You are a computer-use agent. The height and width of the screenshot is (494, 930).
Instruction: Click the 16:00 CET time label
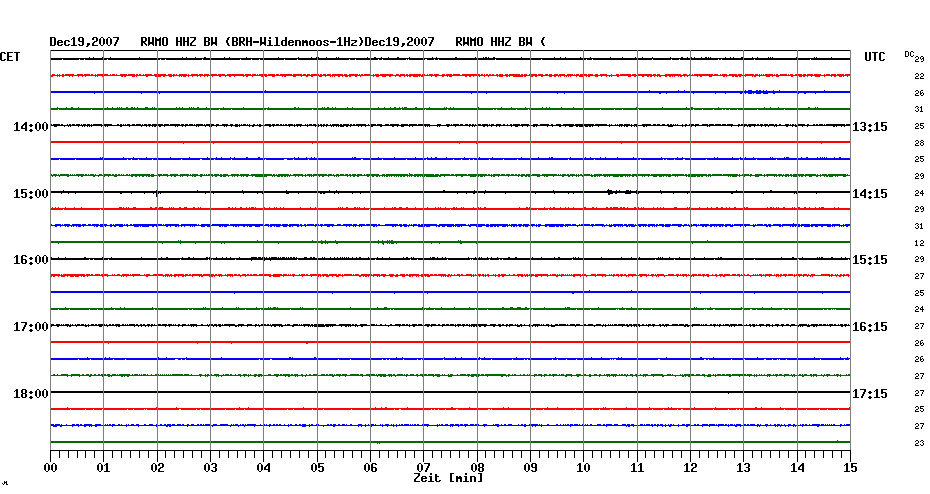[x=31, y=260]
